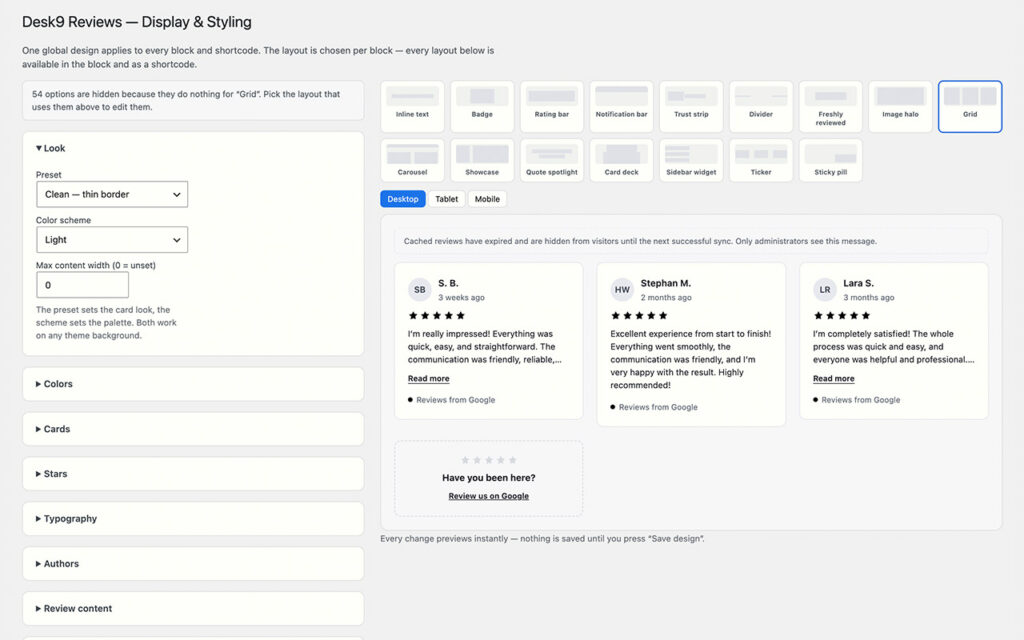Pick the Freshly reviewed layout

pos(831,106)
